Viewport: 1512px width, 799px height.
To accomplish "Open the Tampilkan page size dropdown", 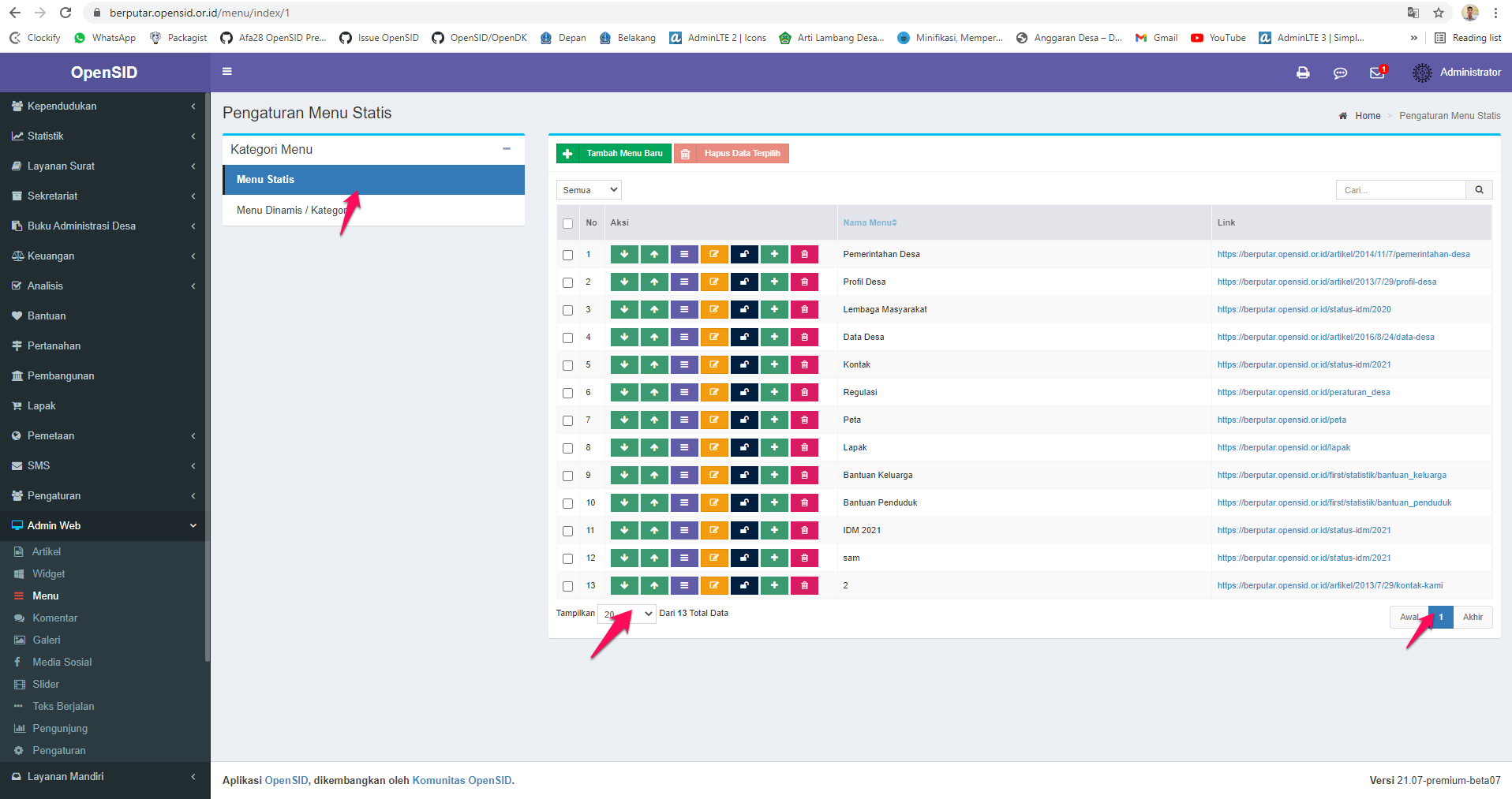I will click(626, 613).
